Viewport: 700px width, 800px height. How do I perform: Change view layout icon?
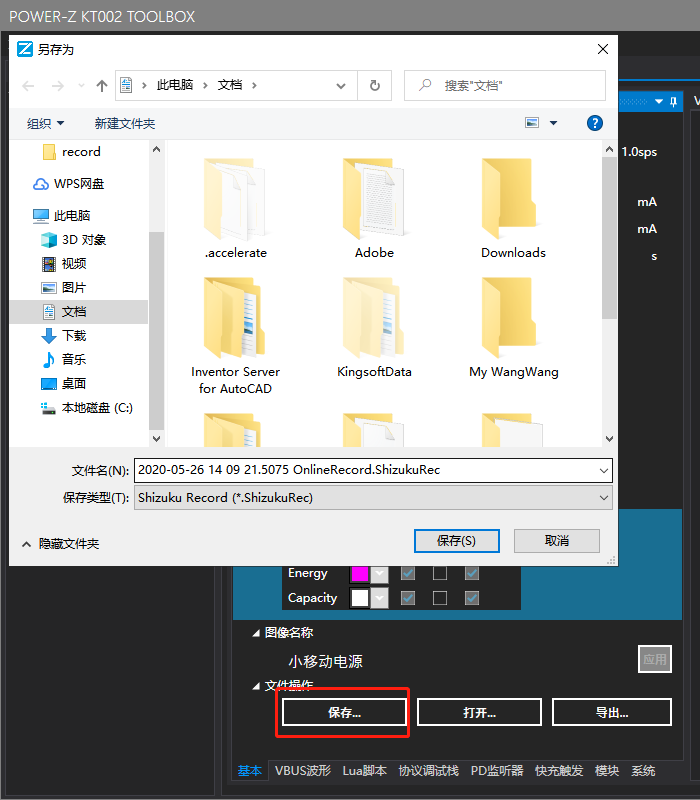click(532, 123)
